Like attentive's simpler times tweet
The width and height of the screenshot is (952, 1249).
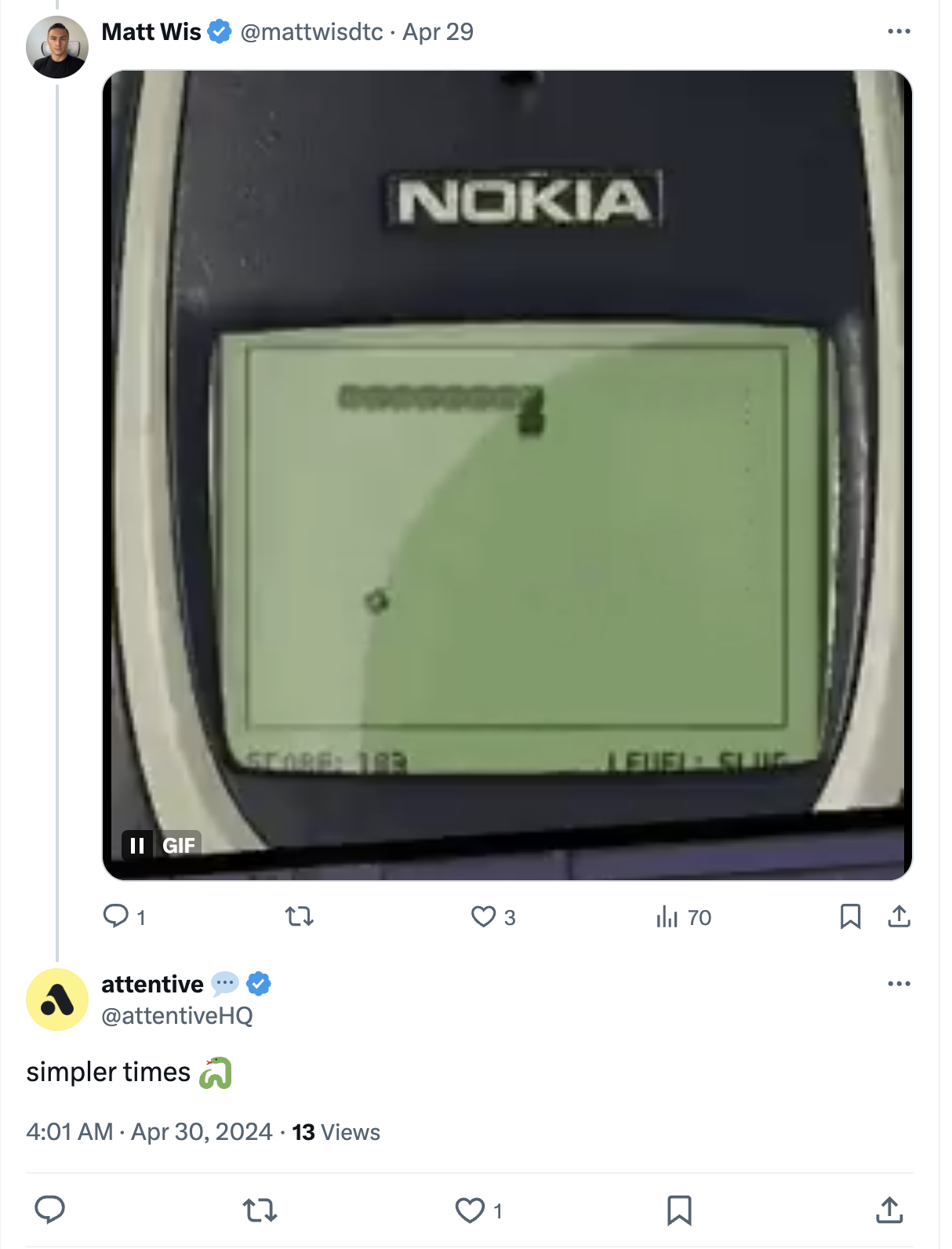point(470,1210)
